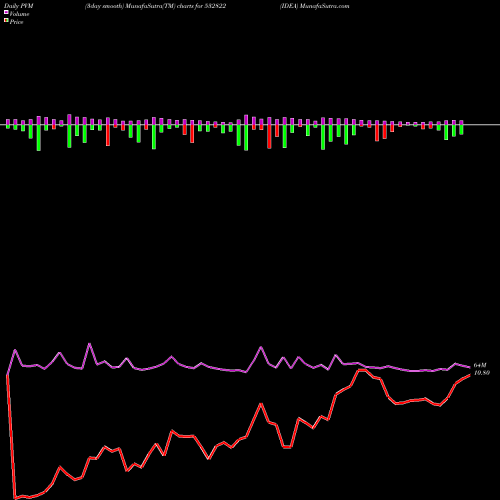Viewport: 500px width, 500px height.
Task: Select the 'Price' legend label
Action: pyautogui.click(x=16, y=22)
